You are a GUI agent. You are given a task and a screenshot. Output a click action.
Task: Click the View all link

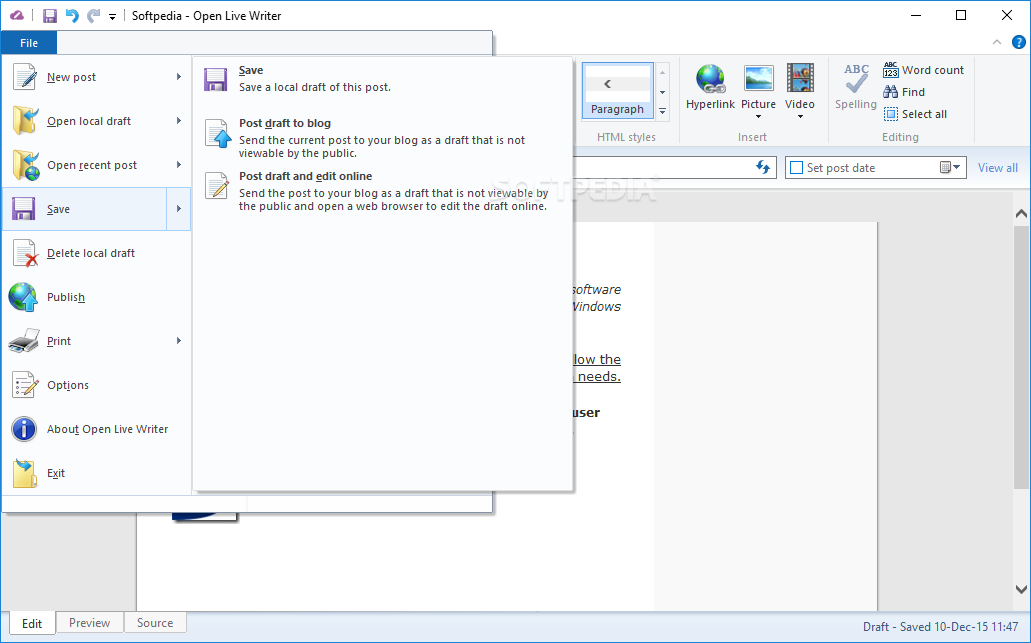[997, 168]
